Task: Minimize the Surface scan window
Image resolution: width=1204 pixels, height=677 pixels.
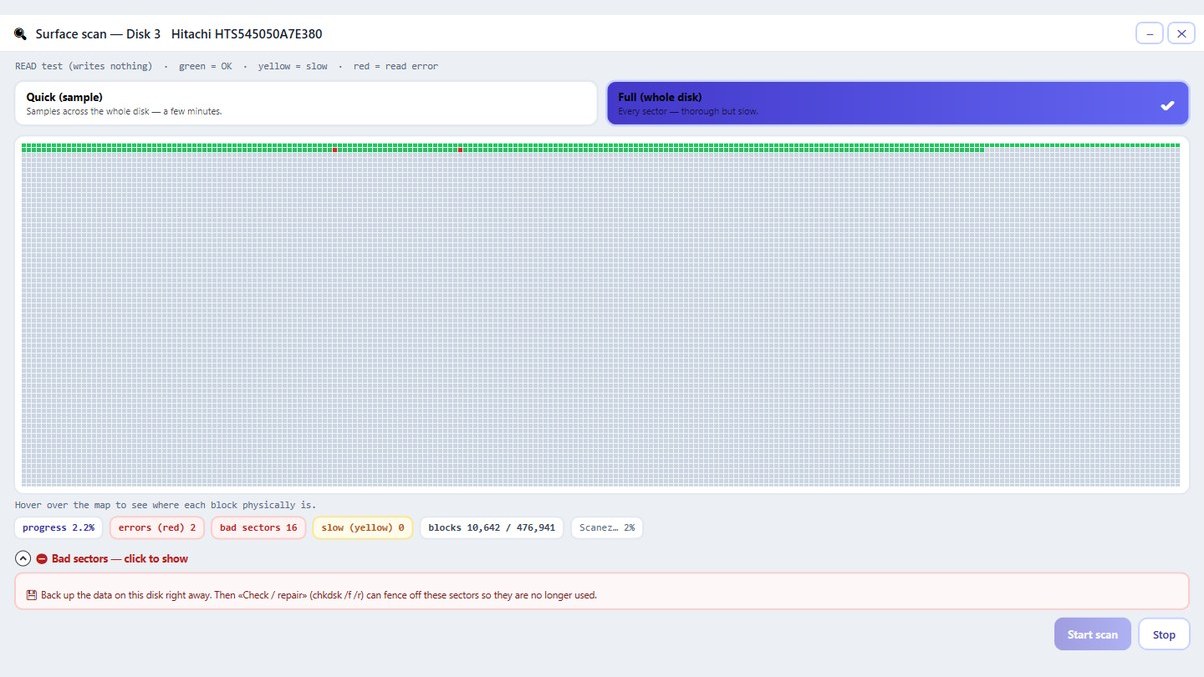Action: tap(1149, 34)
